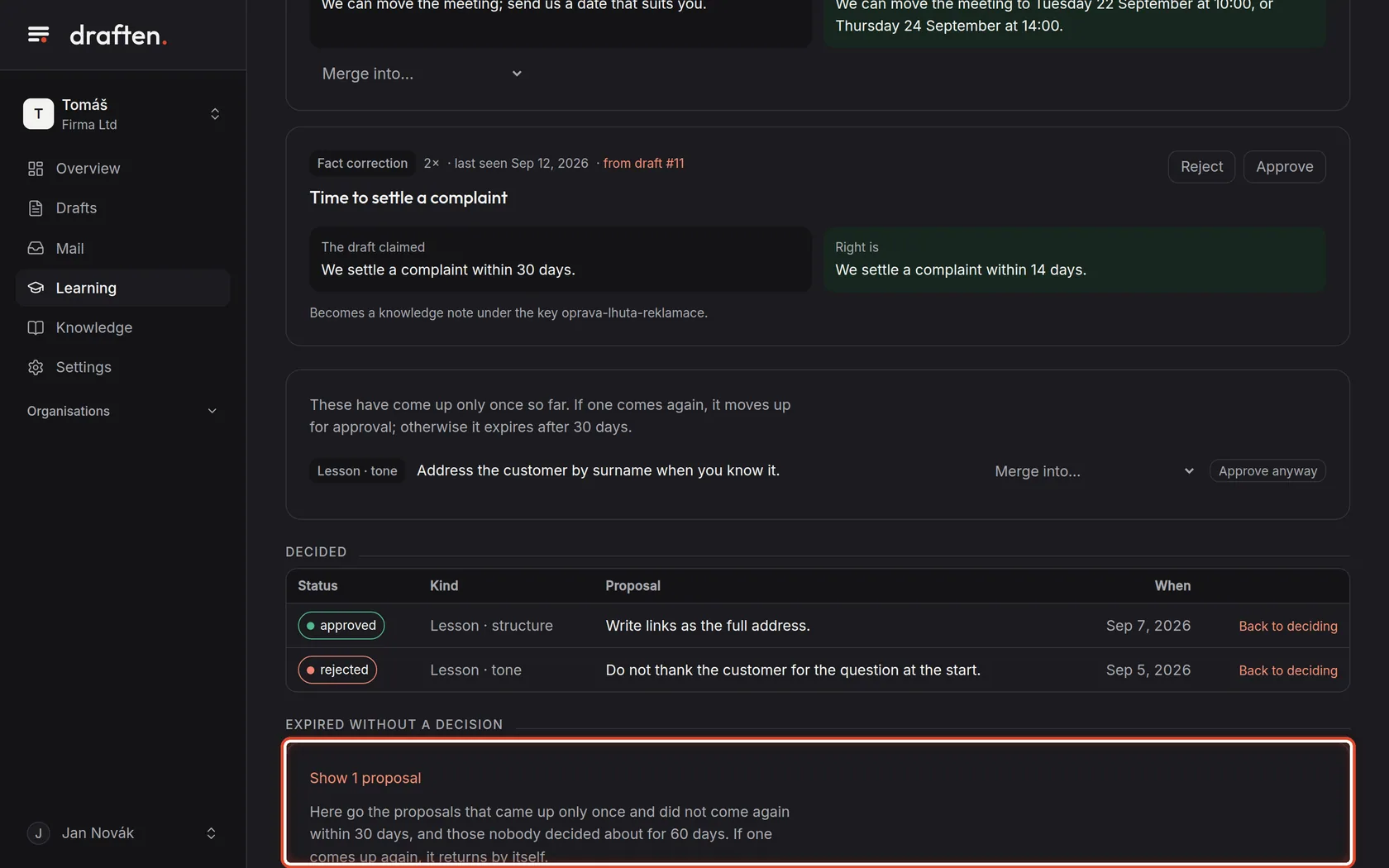Send approved links lesson back to deciding
Viewport: 1389px width, 868px height.
point(1288,626)
